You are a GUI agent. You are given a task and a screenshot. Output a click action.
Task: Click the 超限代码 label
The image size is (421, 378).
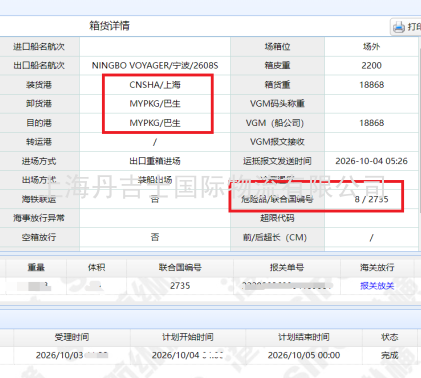pyautogui.click(x=277, y=218)
